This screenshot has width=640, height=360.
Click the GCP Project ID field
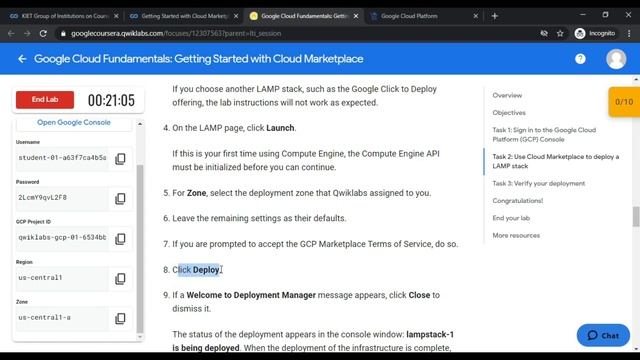click(62, 238)
